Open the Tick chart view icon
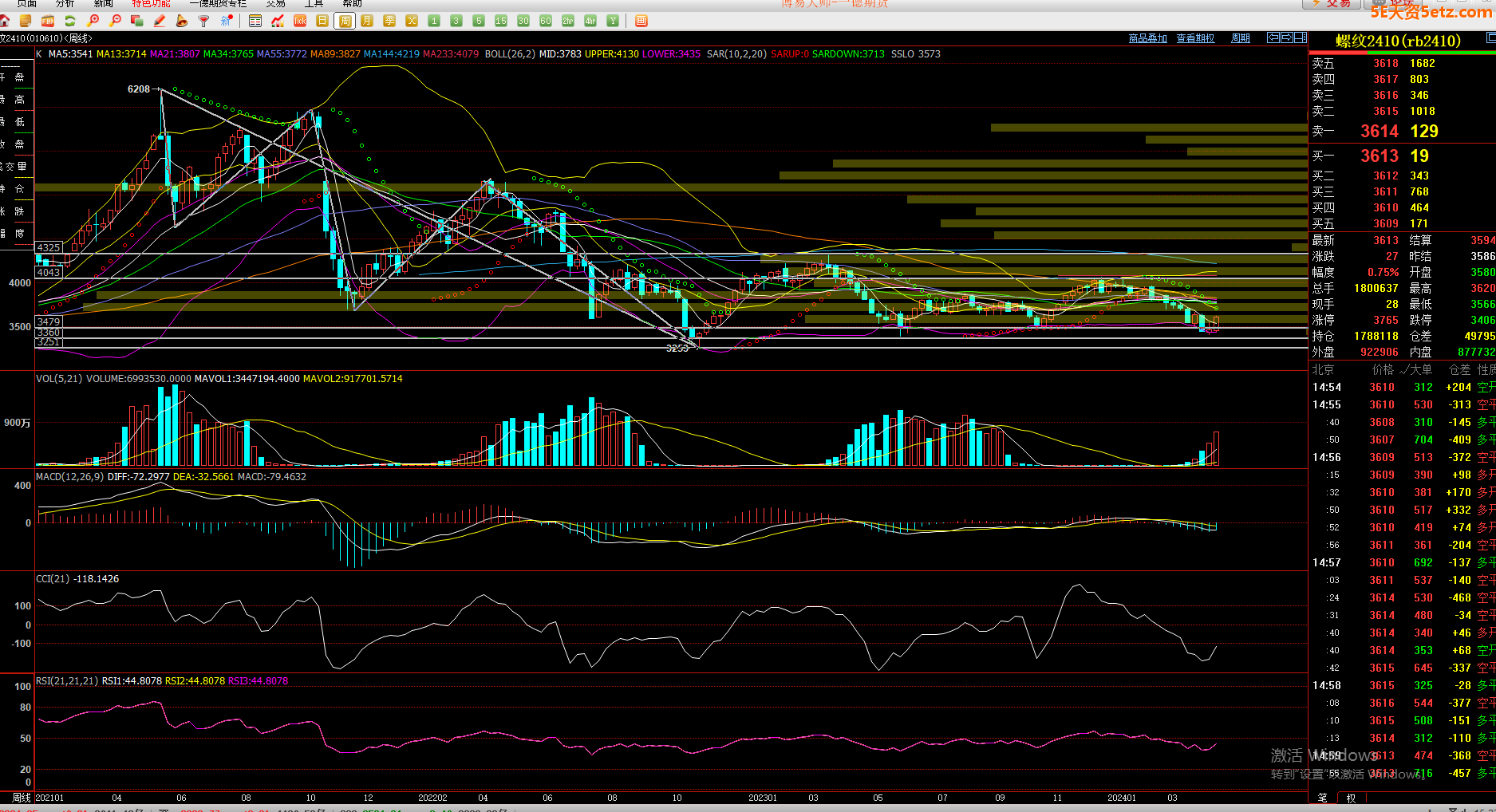Screen dimensions: 1496x812 point(300,21)
